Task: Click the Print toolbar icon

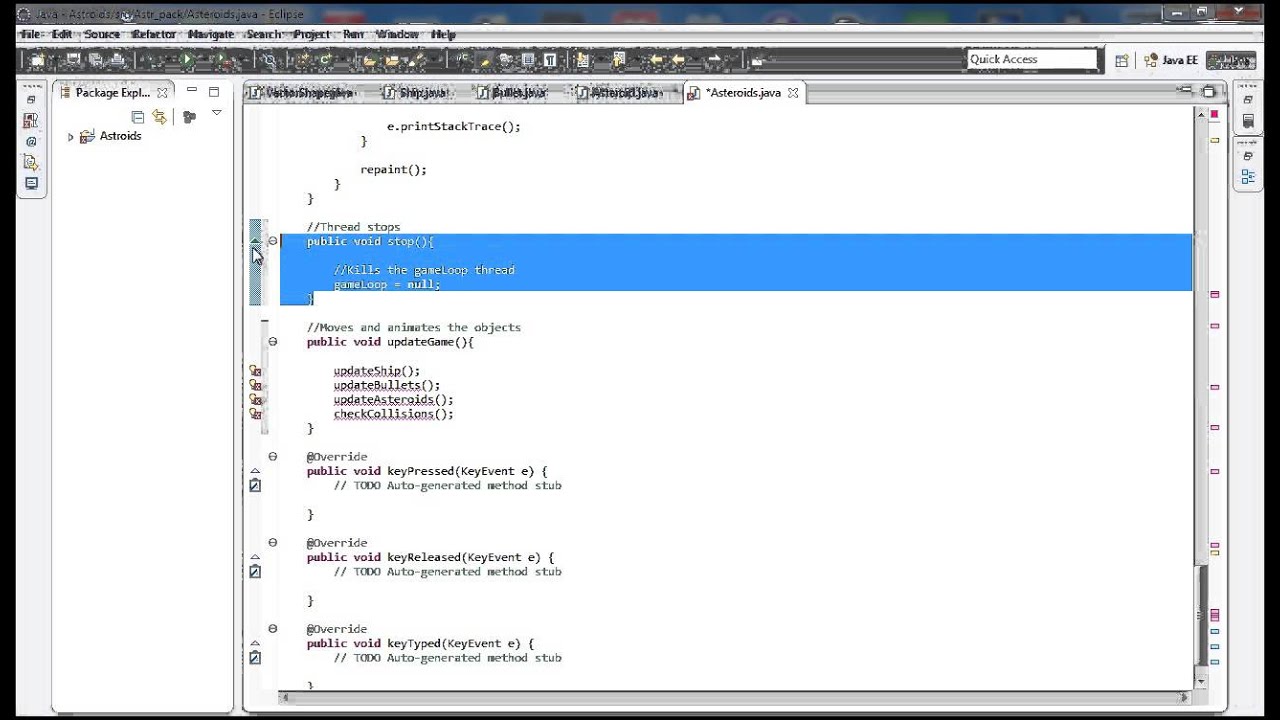Action: click(x=117, y=60)
